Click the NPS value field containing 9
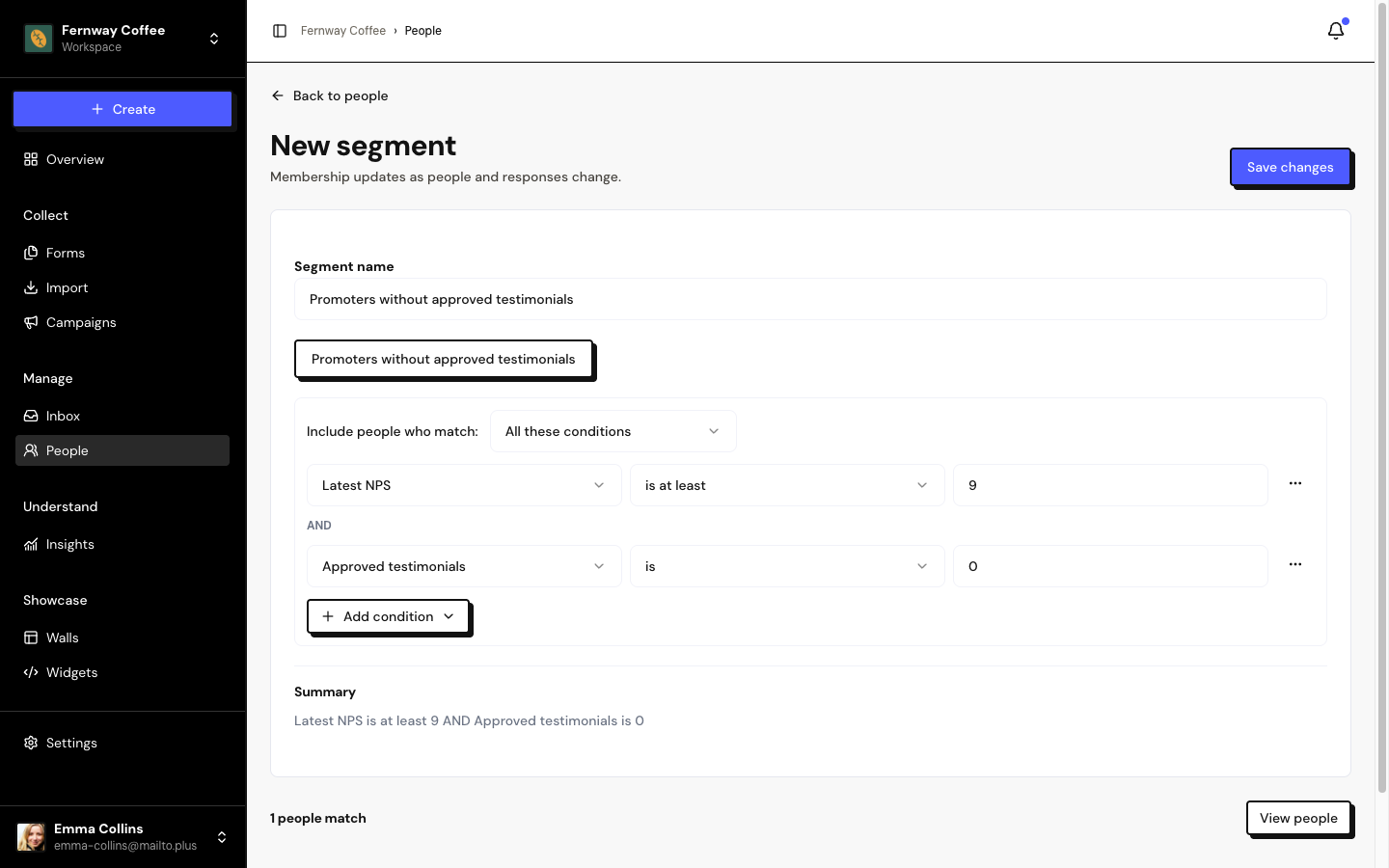Image resolution: width=1389 pixels, height=868 pixels. point(1110,485)
